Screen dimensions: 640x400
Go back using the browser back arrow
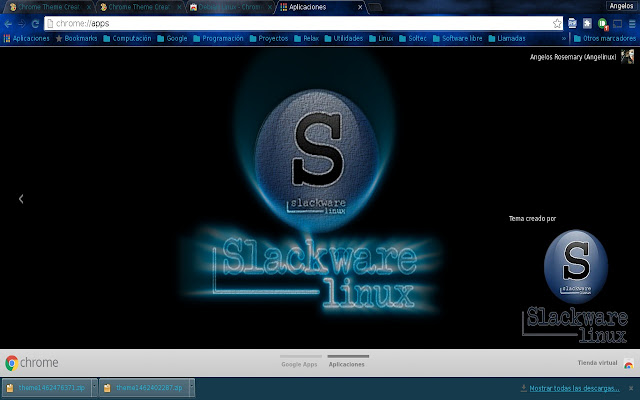8,24
